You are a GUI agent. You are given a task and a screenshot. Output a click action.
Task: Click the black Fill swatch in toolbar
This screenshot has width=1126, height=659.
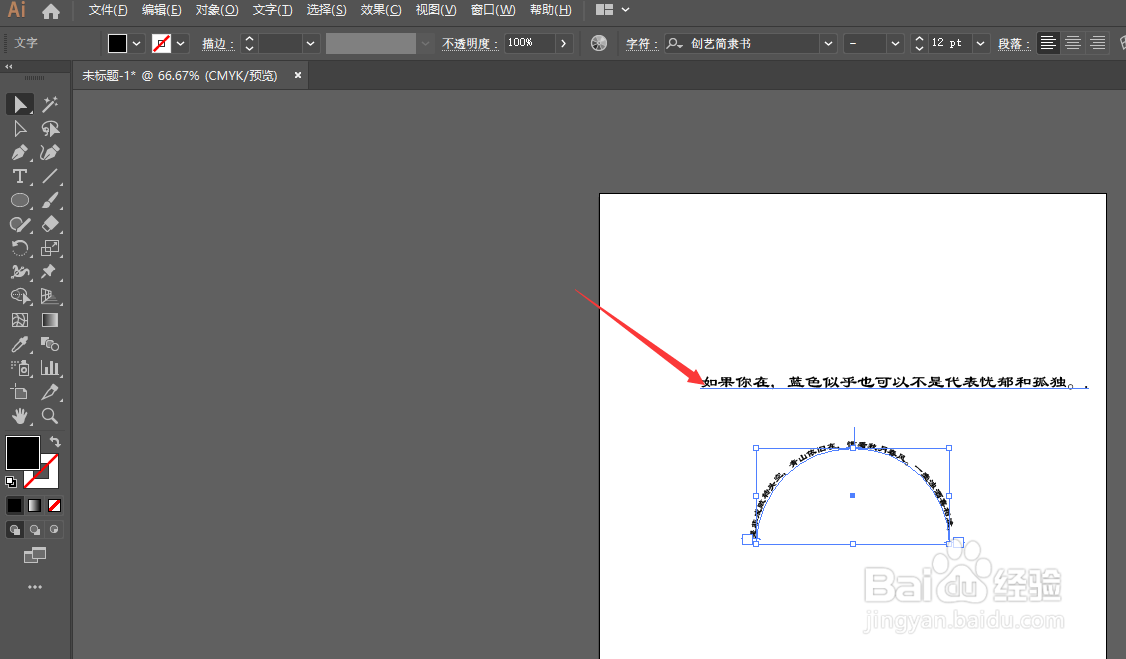pos(22,453)
